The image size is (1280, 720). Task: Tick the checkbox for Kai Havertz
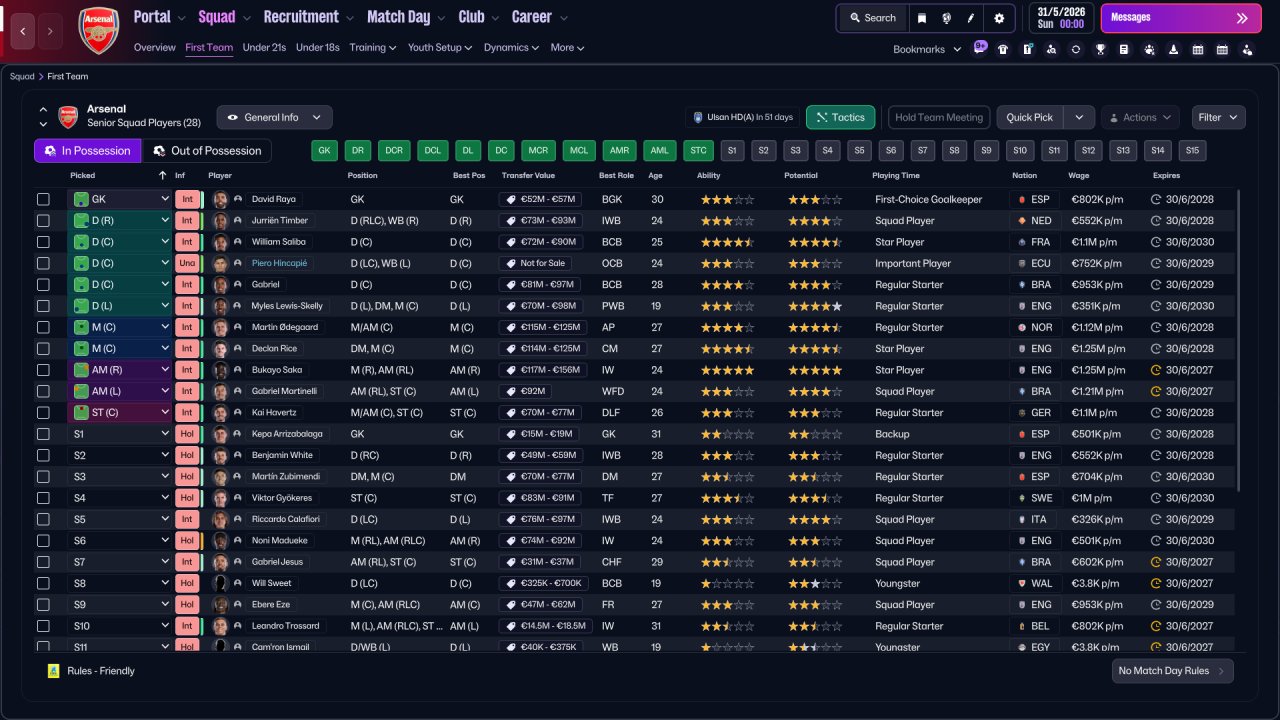click(43, 413)
